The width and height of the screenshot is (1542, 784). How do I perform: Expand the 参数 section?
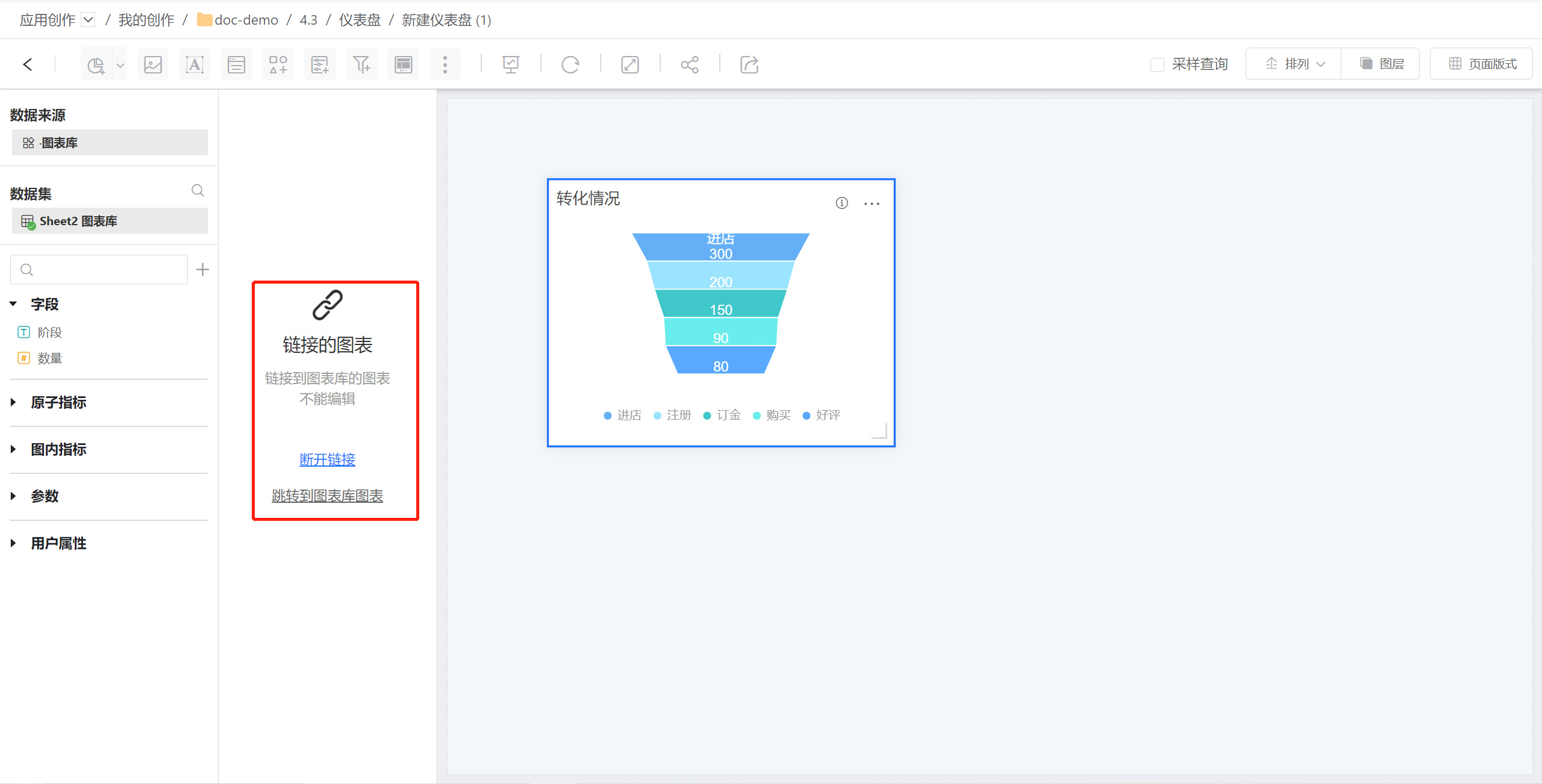[13, 496]
